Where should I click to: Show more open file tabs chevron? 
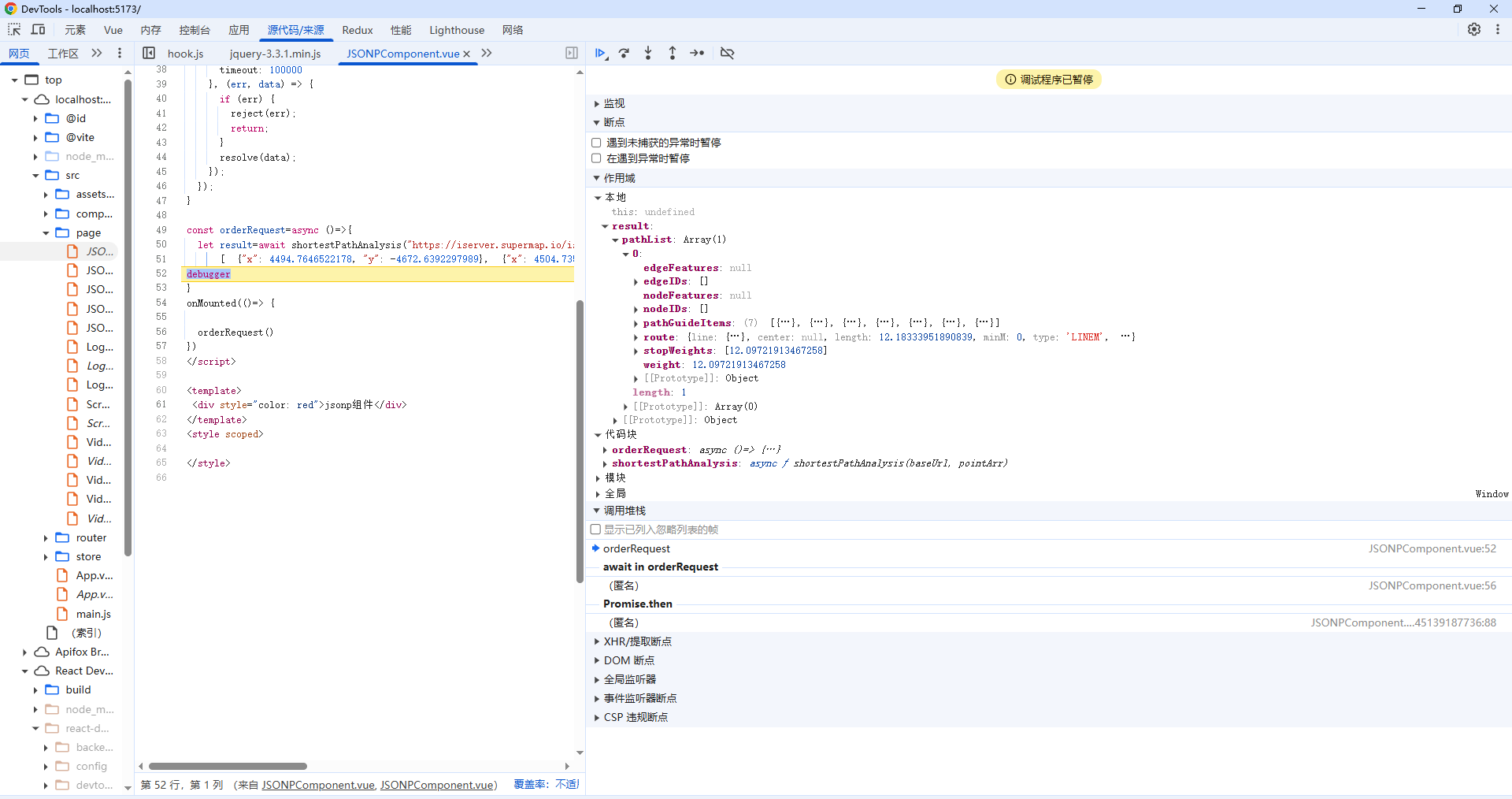click(x=487, y=53)
